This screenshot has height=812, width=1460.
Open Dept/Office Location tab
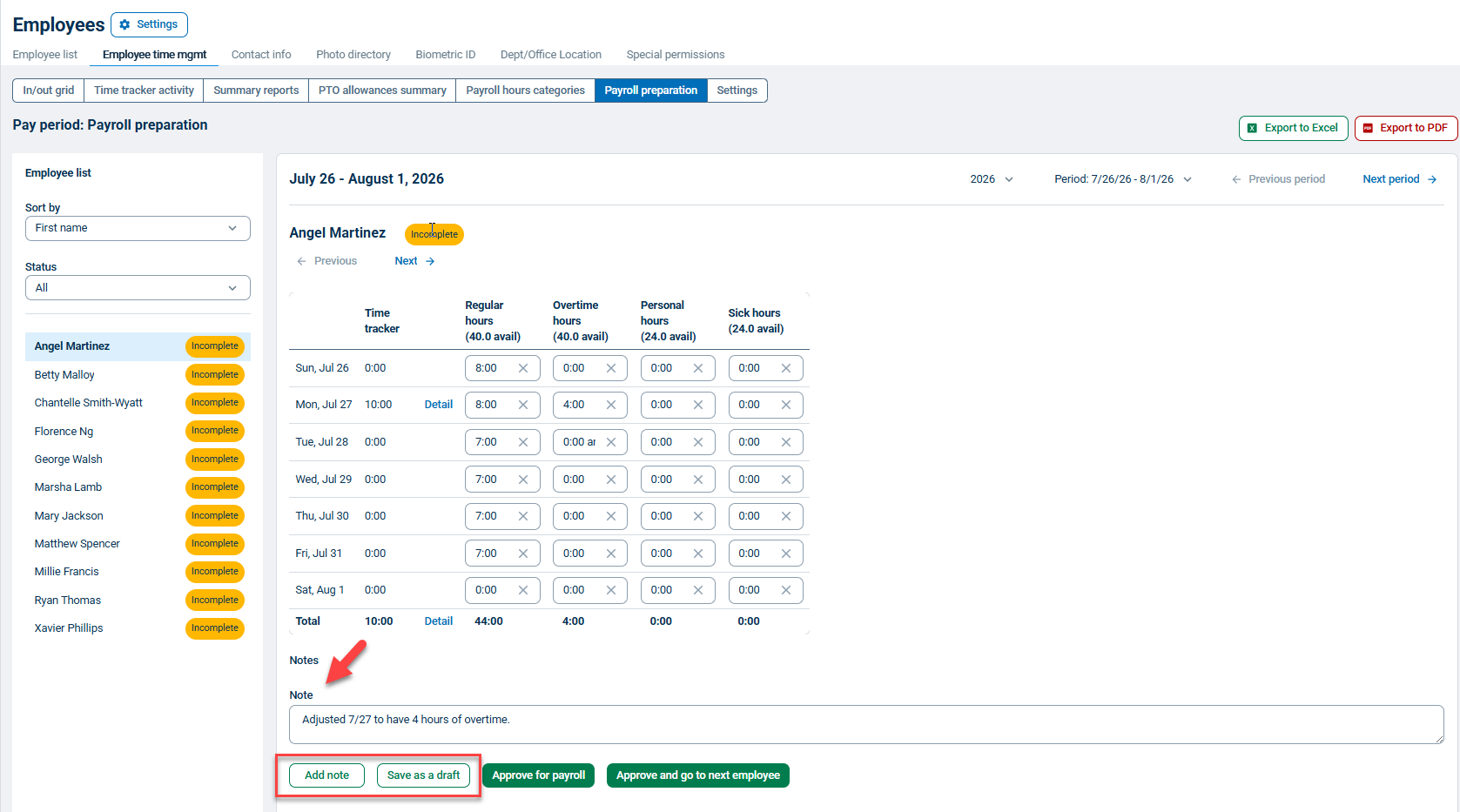(551, 55)
